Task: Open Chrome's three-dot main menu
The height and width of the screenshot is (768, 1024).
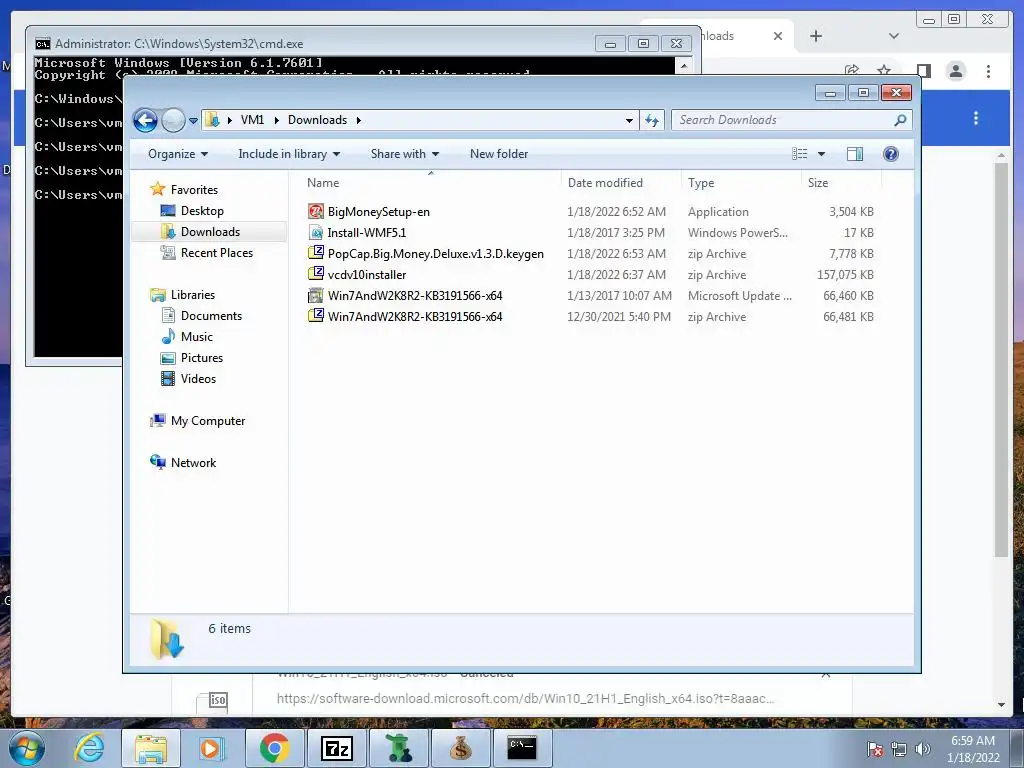Action: tap(989, 71)
